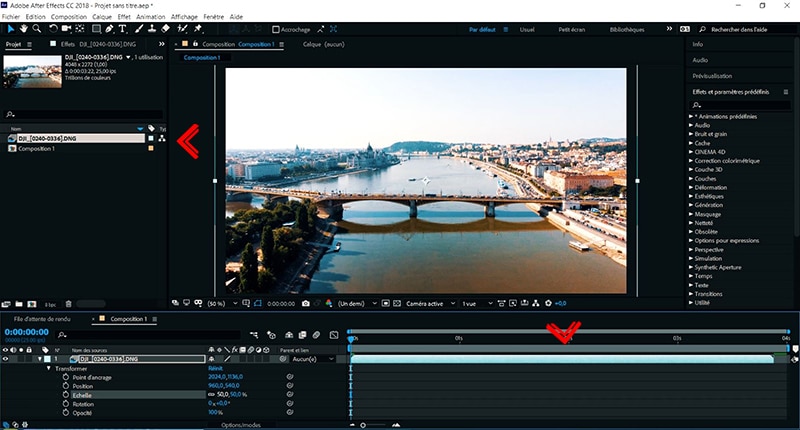
Task: Open the Prévisualisation panel
Action: point(712,75)
